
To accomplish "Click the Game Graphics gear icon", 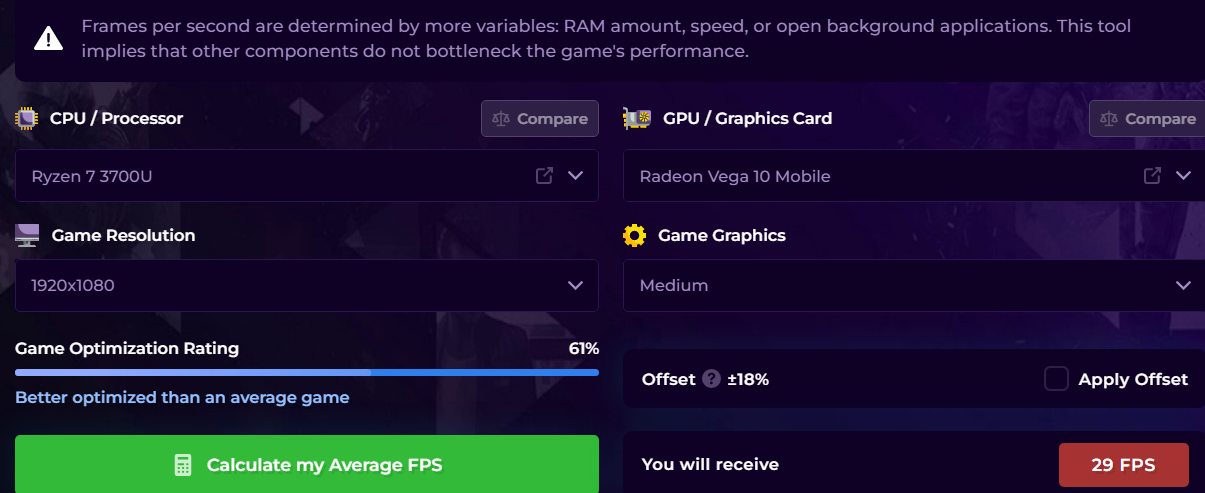I will (634, 236).
